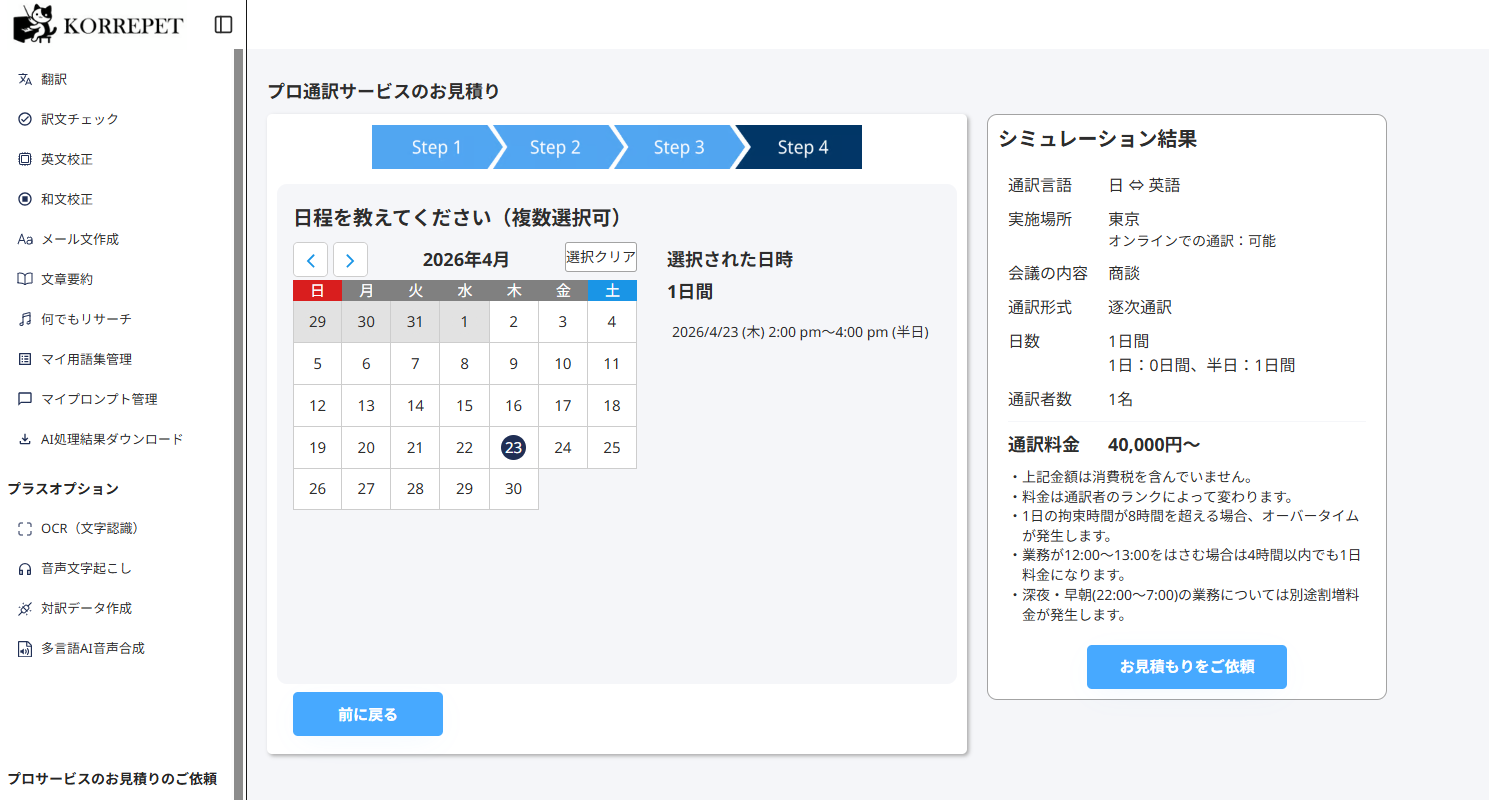Select April 2 on the calendar

click(514, 322)
